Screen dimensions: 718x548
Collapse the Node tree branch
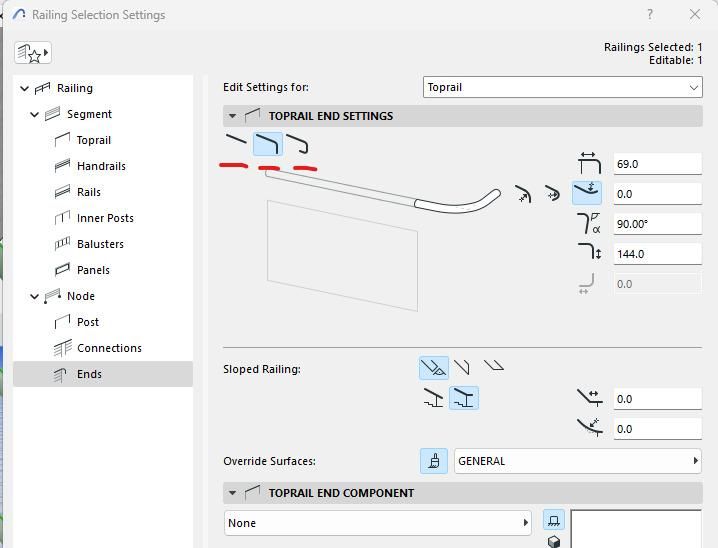(x=35, y=297)
